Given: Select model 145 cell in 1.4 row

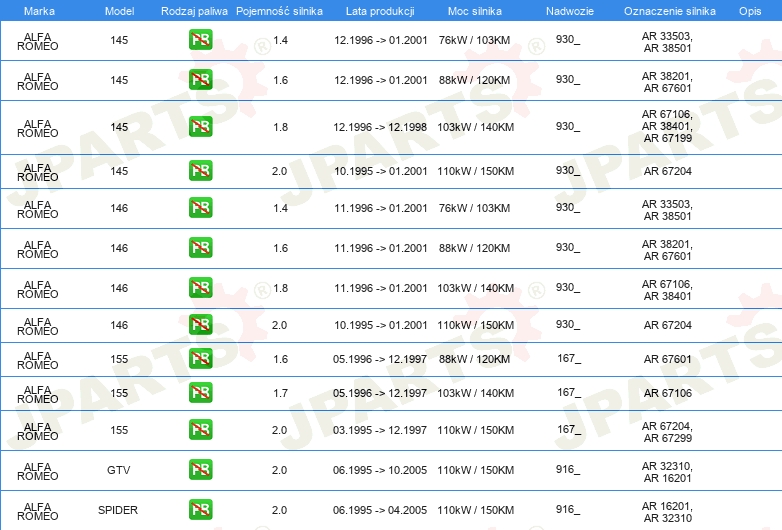Looking at the screenshot, I should (x=119, y=40).
